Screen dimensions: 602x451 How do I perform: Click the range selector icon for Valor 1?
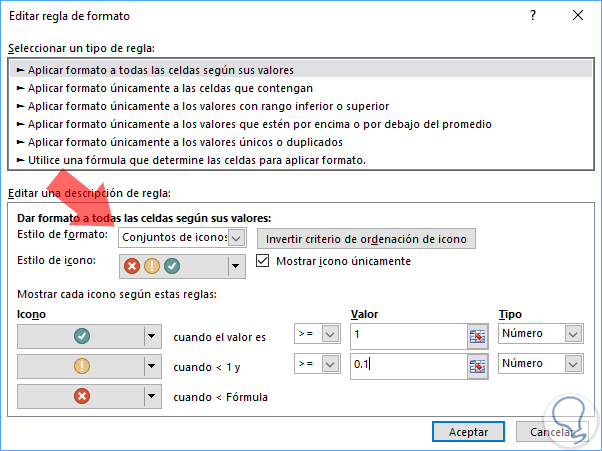477,337
